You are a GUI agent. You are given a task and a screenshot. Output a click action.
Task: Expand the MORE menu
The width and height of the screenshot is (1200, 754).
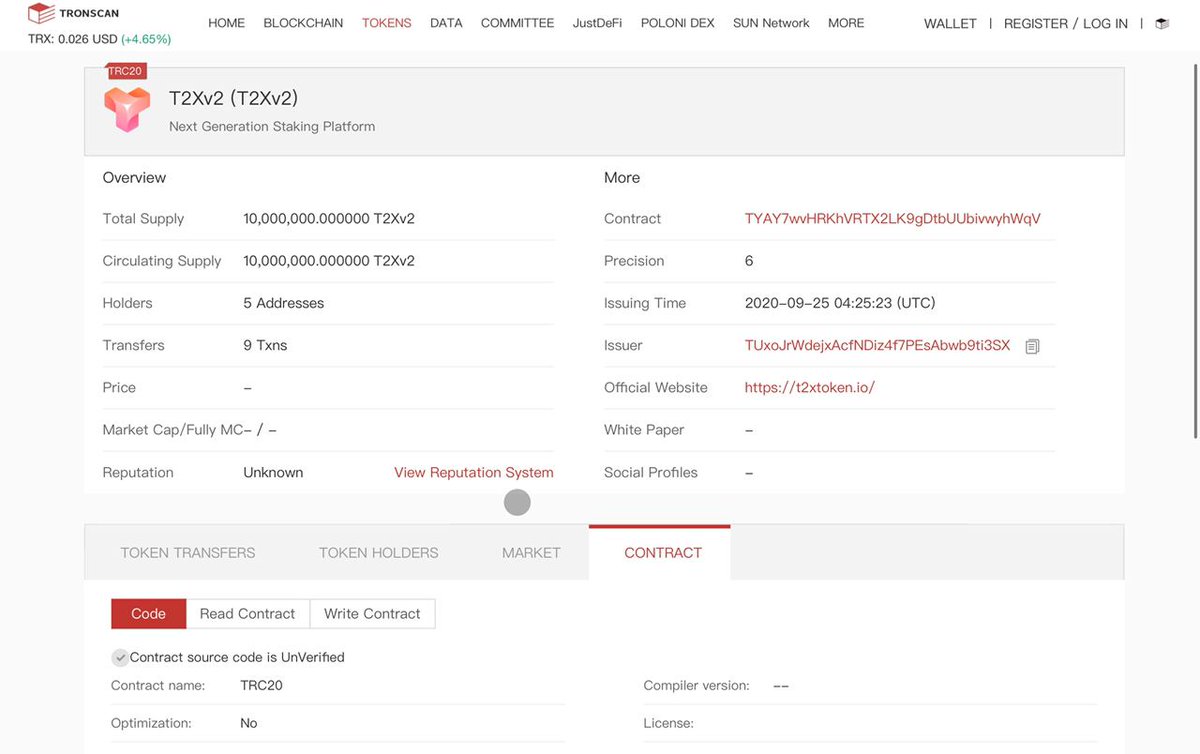846,23
